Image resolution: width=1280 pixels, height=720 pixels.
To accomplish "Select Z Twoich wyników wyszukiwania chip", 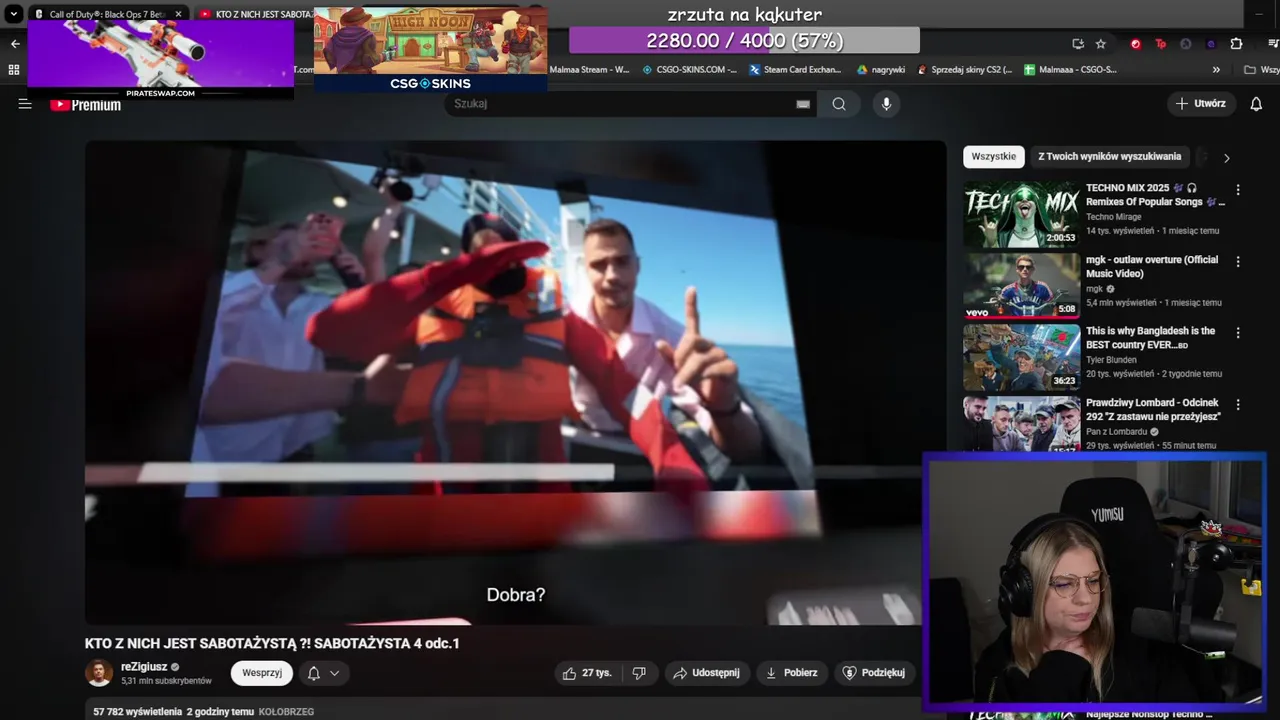I will [1109, 156].
